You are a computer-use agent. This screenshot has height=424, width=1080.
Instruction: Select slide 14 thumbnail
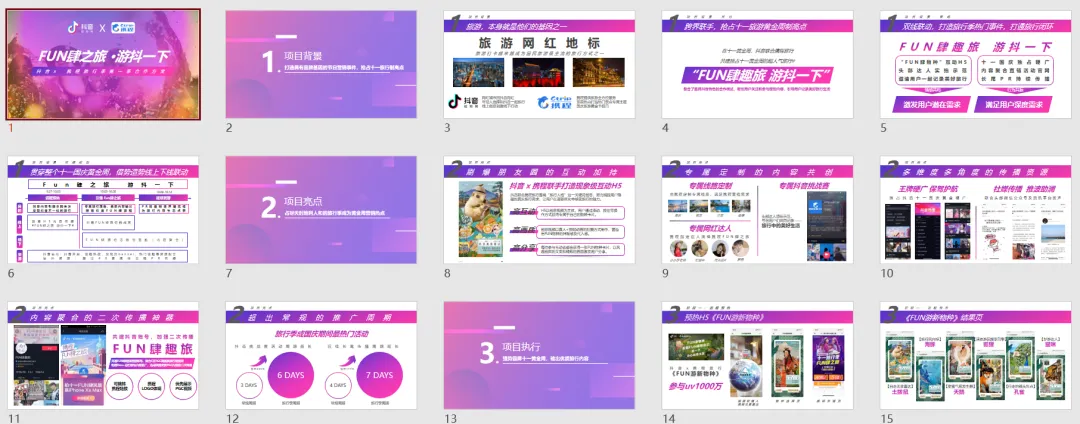[x=758, y=355]
